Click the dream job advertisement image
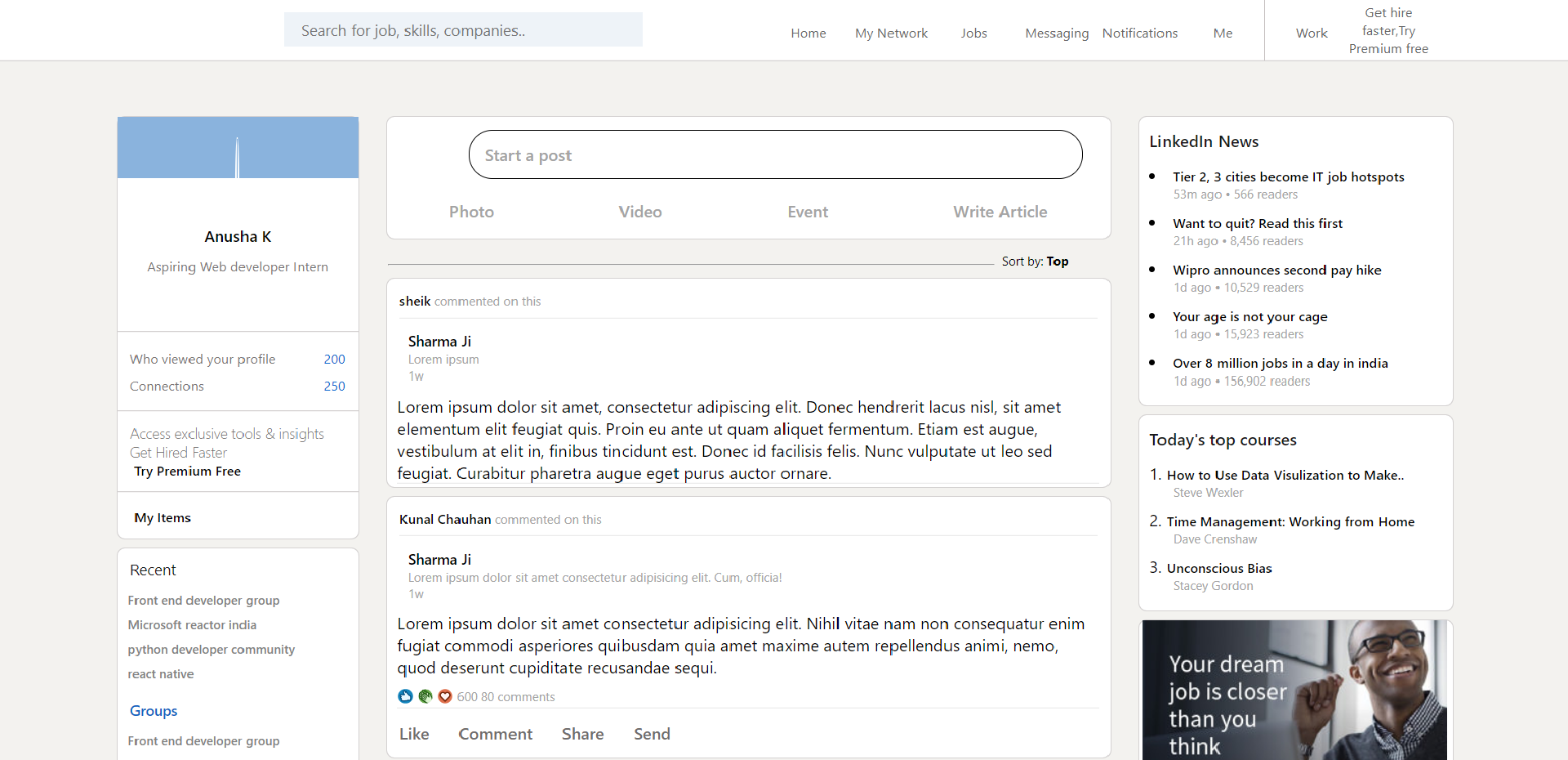This screenshot has height=760, width=1568. coord(1295,691)
